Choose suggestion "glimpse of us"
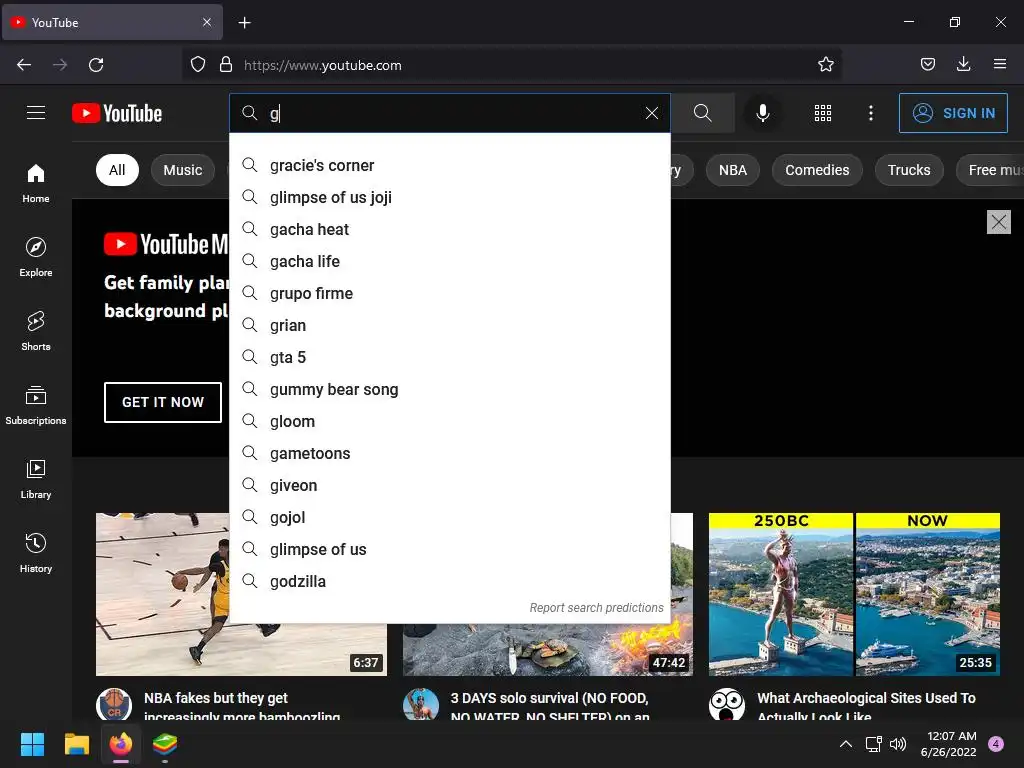Image resolution: width=1024 pixels, height=768 pixels. click(450, 549)
